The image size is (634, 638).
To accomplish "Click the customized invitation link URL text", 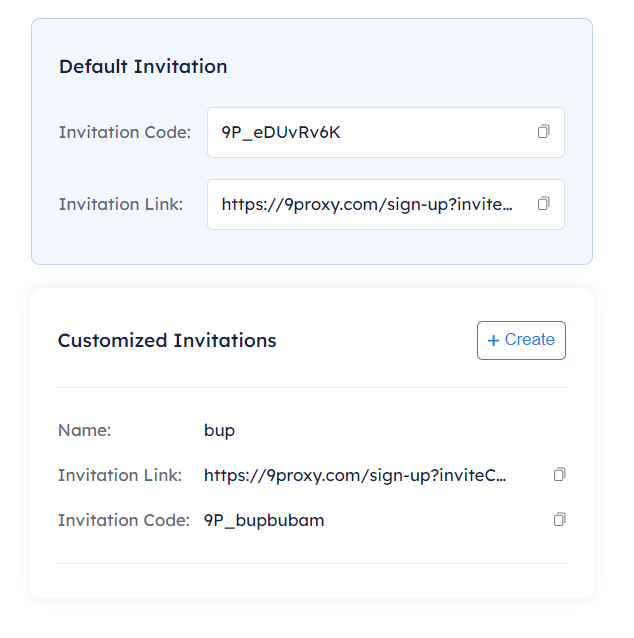I will pyautogui.click(x=355, y=475).
